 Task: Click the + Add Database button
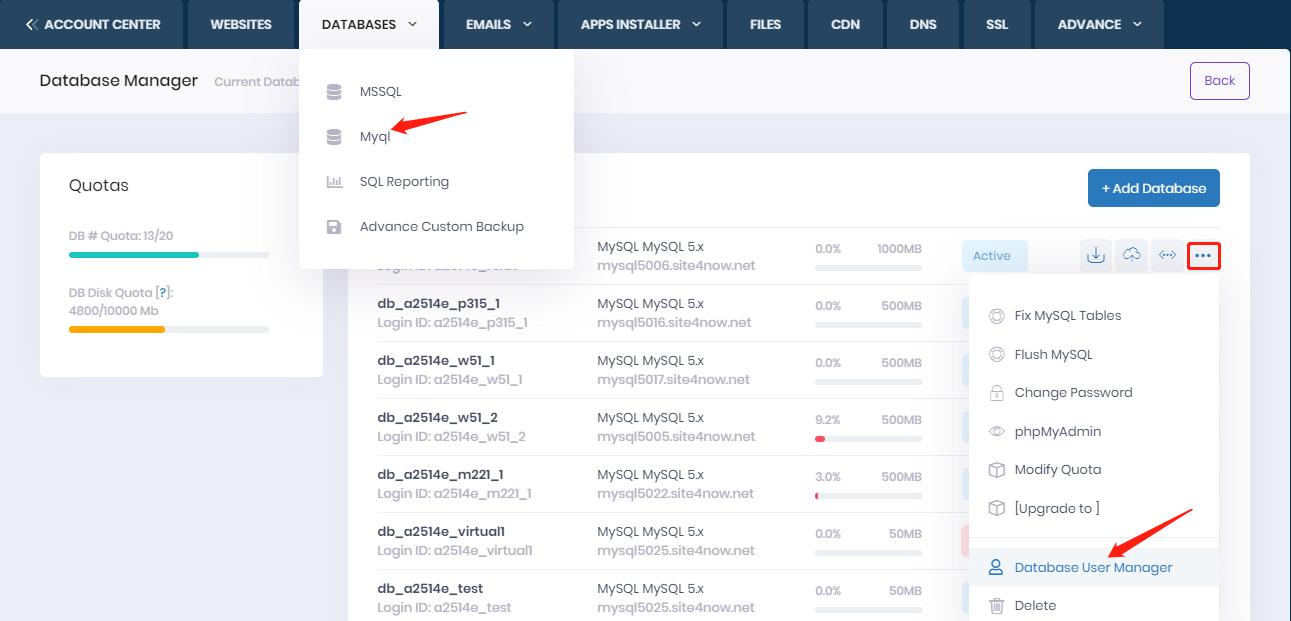point(1153,188)
